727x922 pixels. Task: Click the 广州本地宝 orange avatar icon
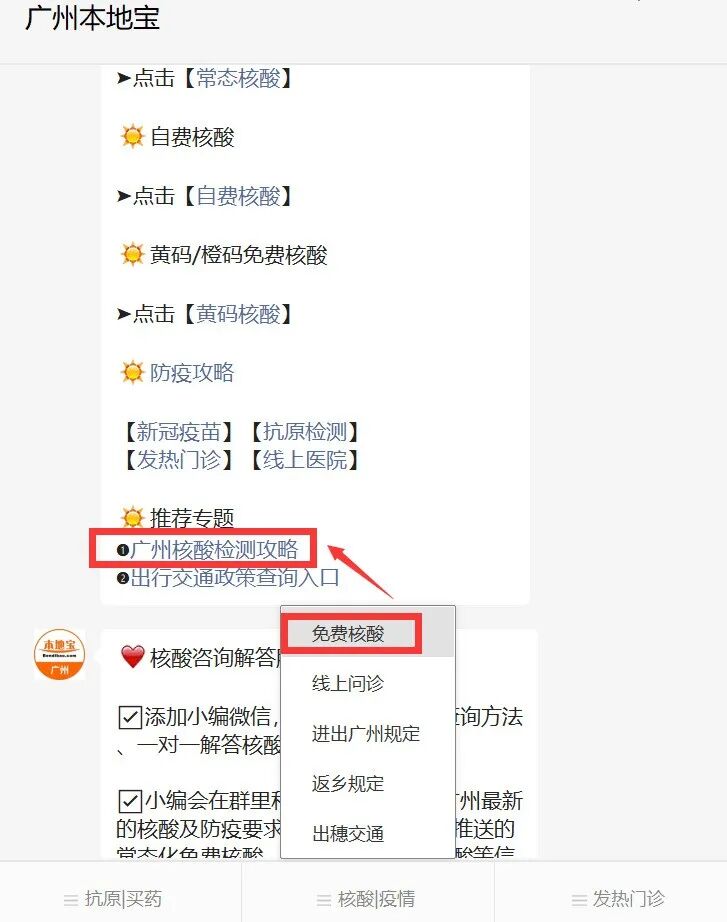59,654
